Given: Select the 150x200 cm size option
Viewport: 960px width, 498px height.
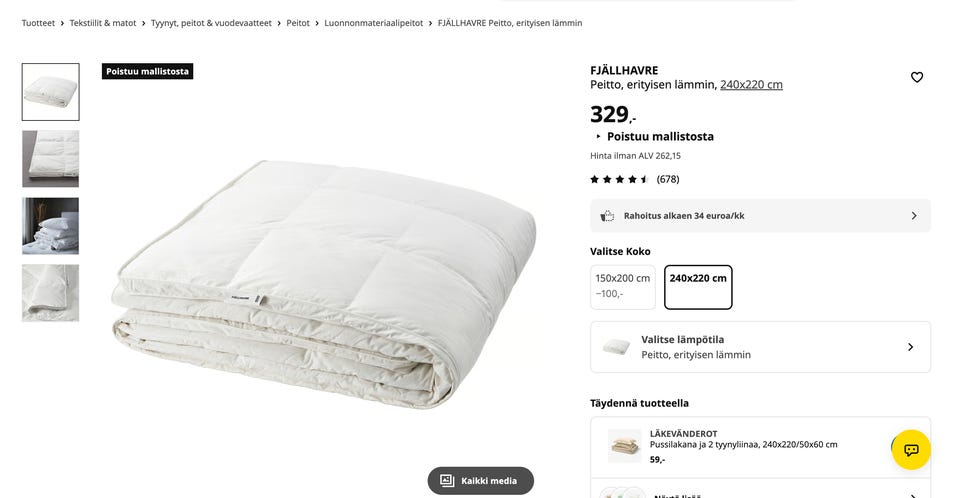Looking at the screenshot, I should (x=623, y=287).
